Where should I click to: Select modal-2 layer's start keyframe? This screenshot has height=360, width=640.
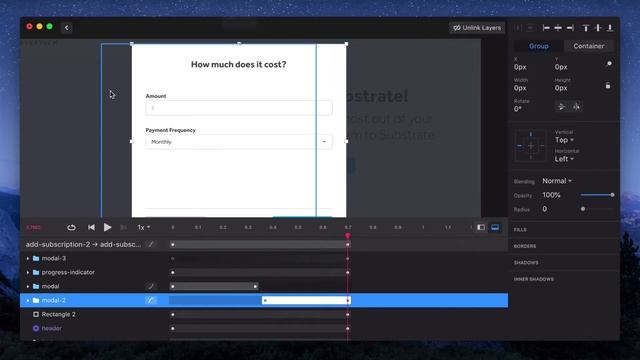(x=265, y=300)
